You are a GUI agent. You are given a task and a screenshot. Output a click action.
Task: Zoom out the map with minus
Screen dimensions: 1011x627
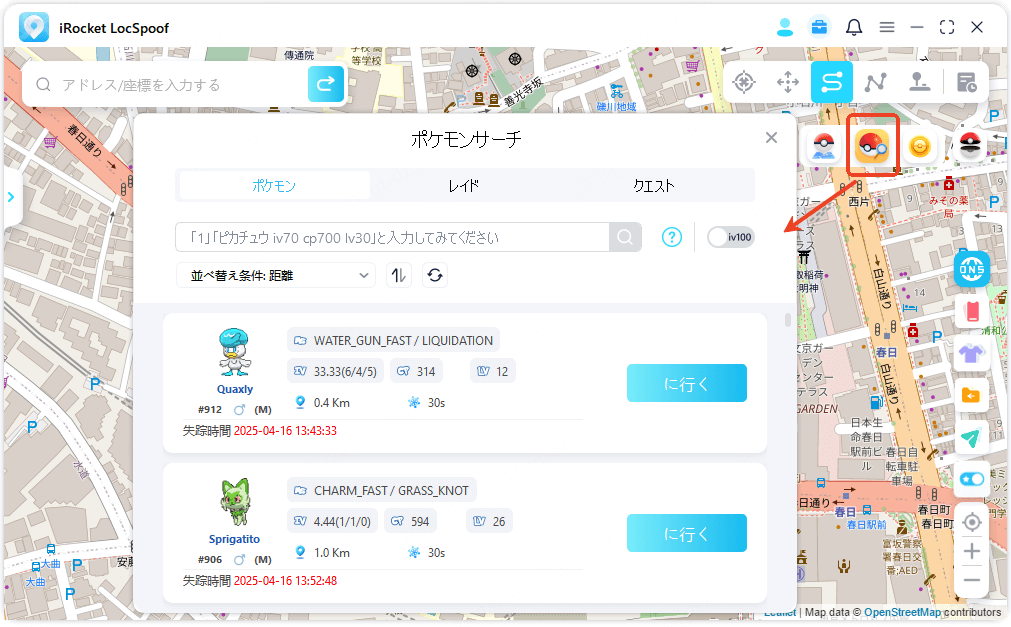click(x=972, y=580)
